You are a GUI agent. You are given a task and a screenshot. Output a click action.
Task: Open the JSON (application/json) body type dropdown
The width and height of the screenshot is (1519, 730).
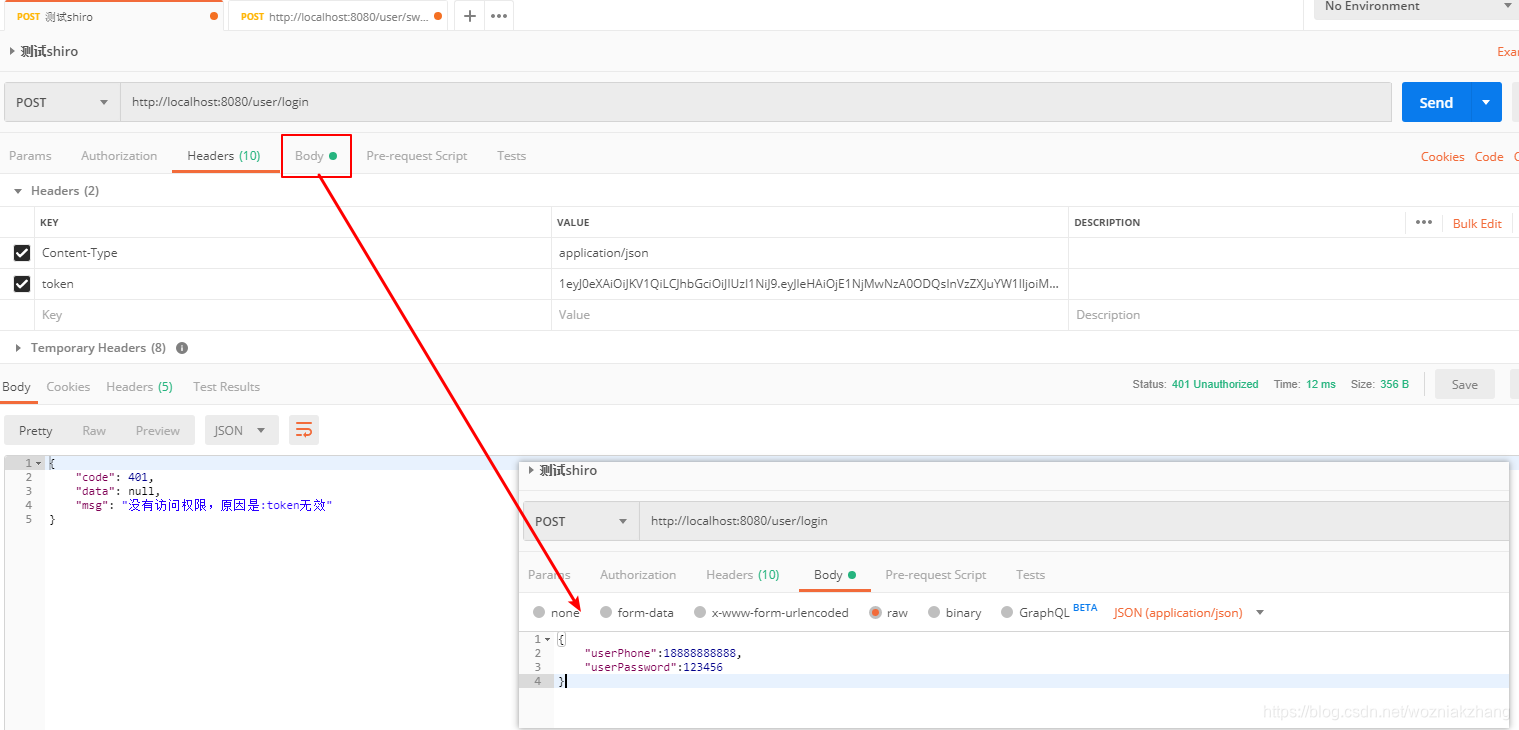(1188, 612)
